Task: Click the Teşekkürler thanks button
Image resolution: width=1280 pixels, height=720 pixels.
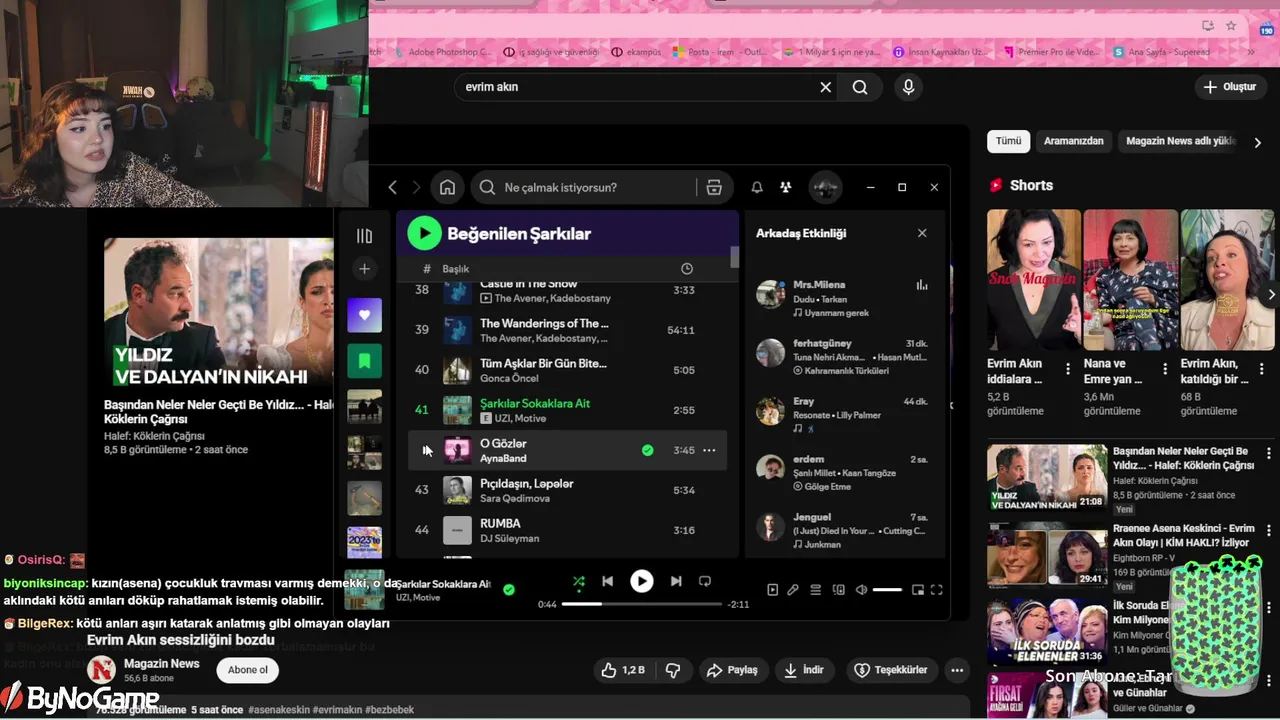Action: [891, 670]
